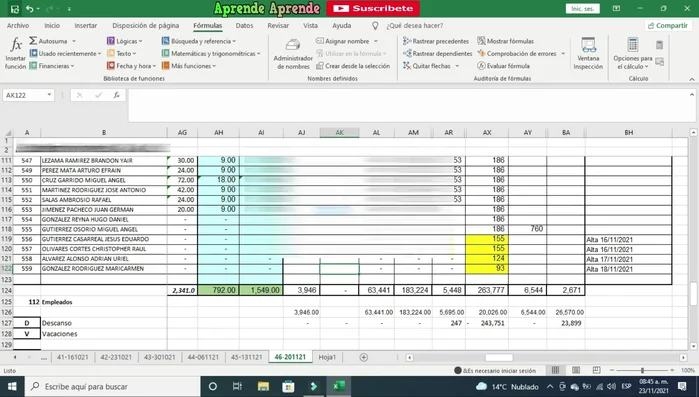The image size is (699, 397).
Task: Open Búsqueda y referencia functions
Action: 198,41
